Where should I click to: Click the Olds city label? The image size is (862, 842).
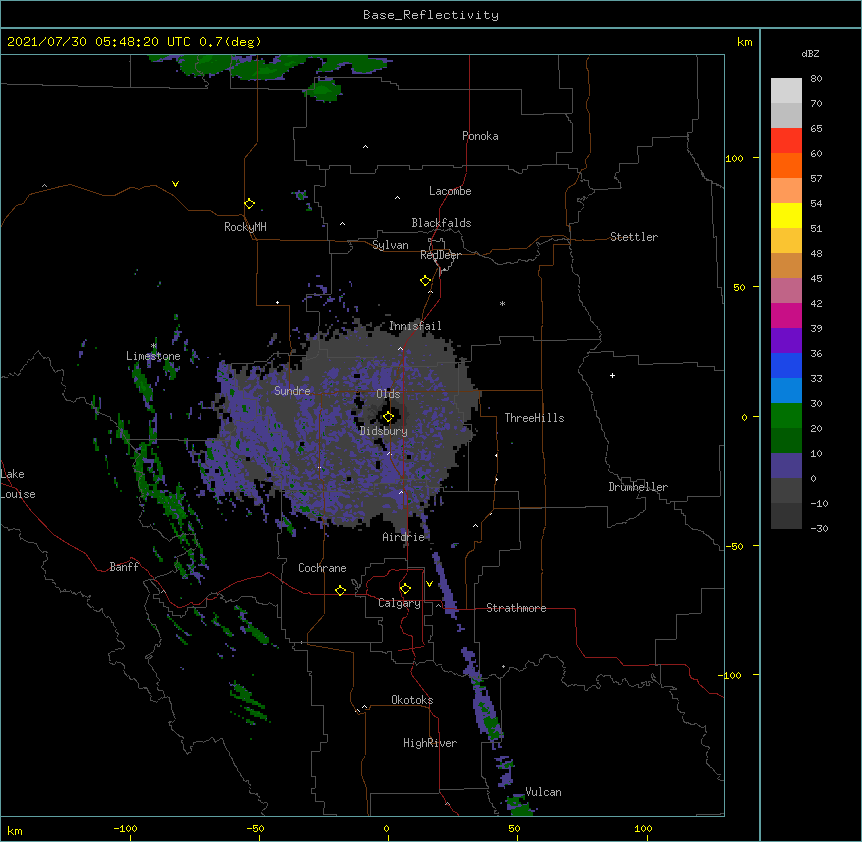coord(388,394)
